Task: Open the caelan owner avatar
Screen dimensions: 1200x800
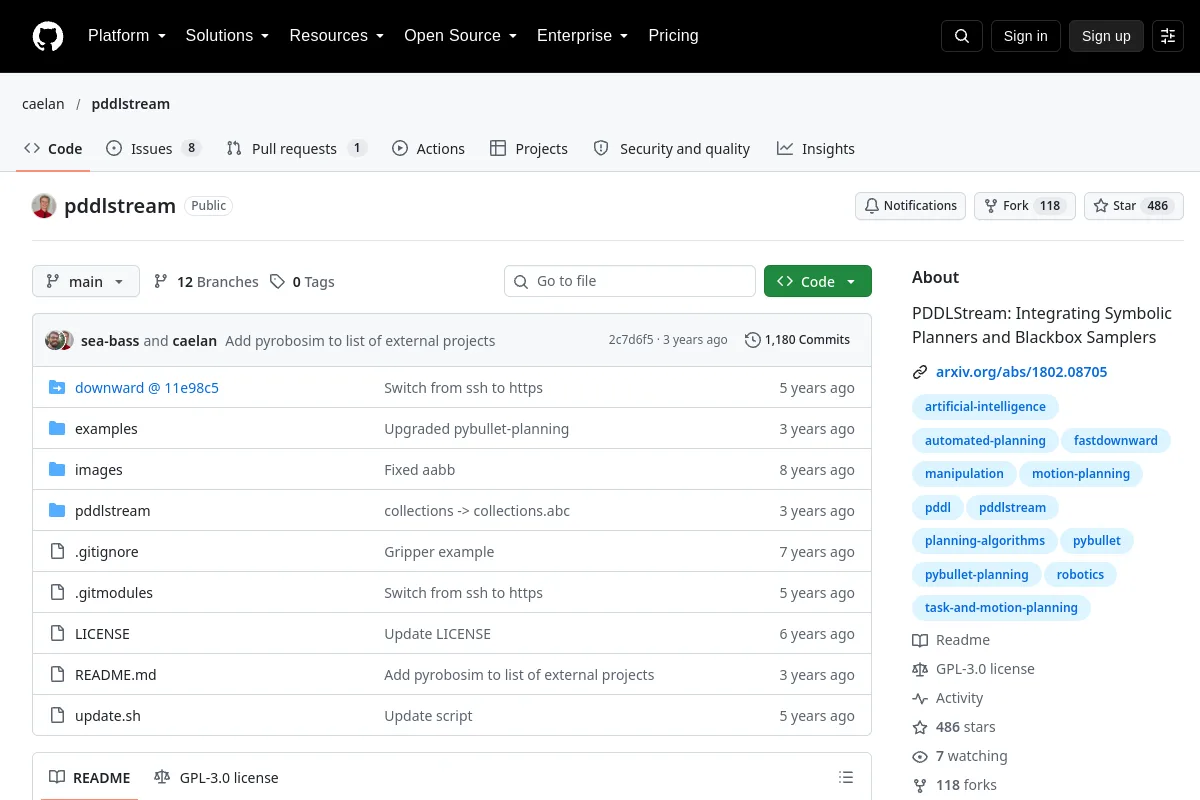Action: click(44, 206)
